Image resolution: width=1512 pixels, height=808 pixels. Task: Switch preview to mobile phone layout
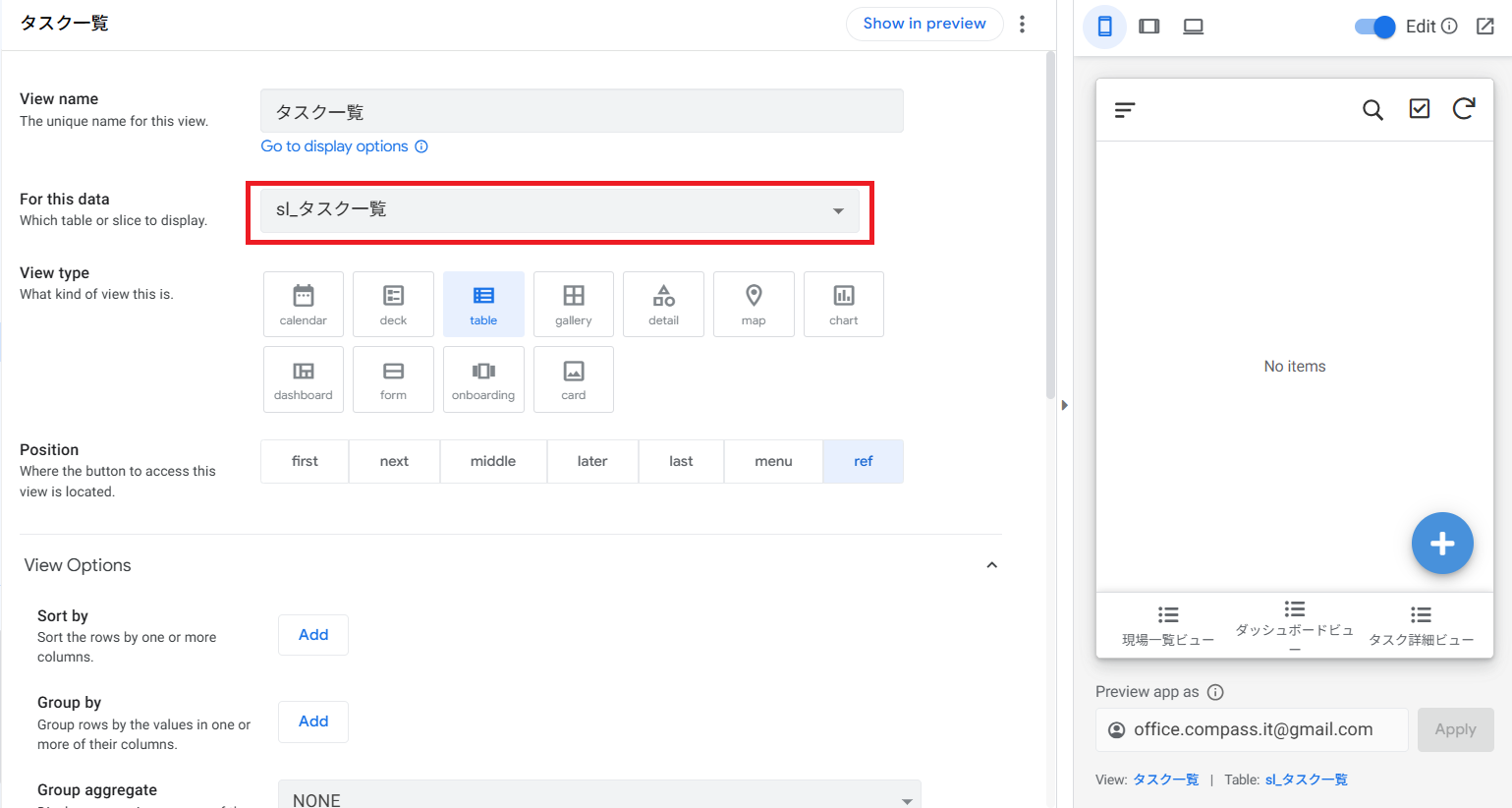pyautogui.click(x=1104, y=27)
